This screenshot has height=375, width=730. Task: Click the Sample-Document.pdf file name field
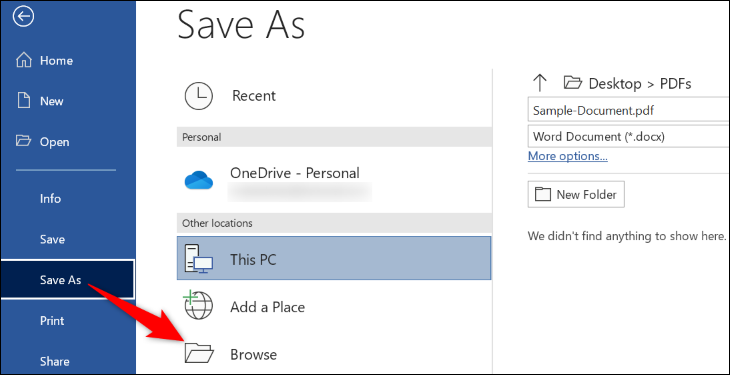(x=629, y=111)
